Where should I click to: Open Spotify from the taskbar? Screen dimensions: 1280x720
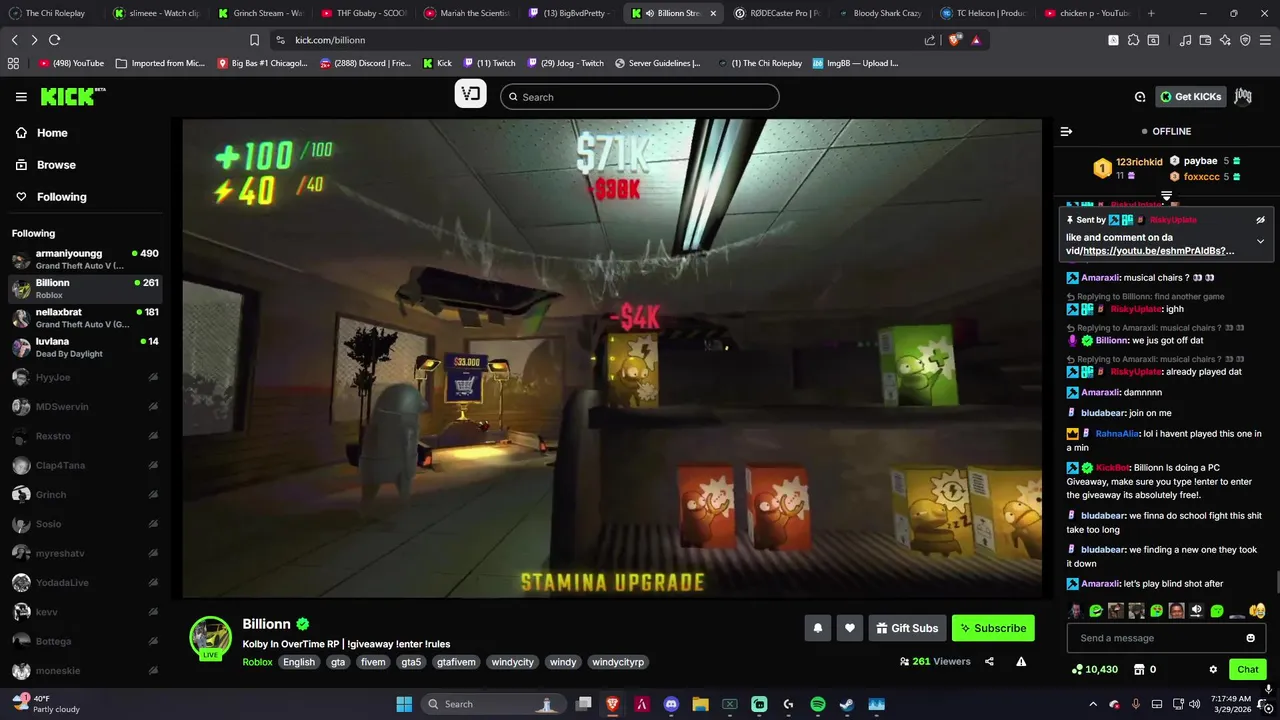pyautogui.click(x=817, y=704)
